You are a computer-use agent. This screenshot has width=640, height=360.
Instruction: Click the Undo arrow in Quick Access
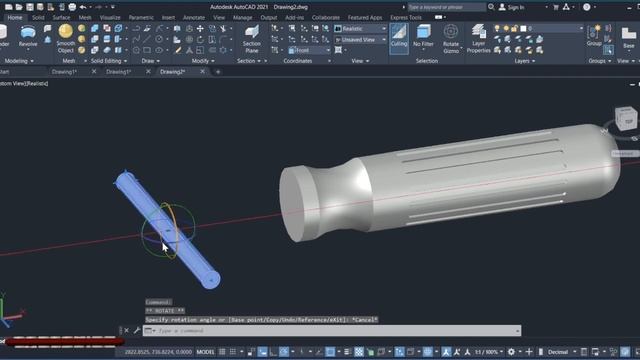[83, 7]
